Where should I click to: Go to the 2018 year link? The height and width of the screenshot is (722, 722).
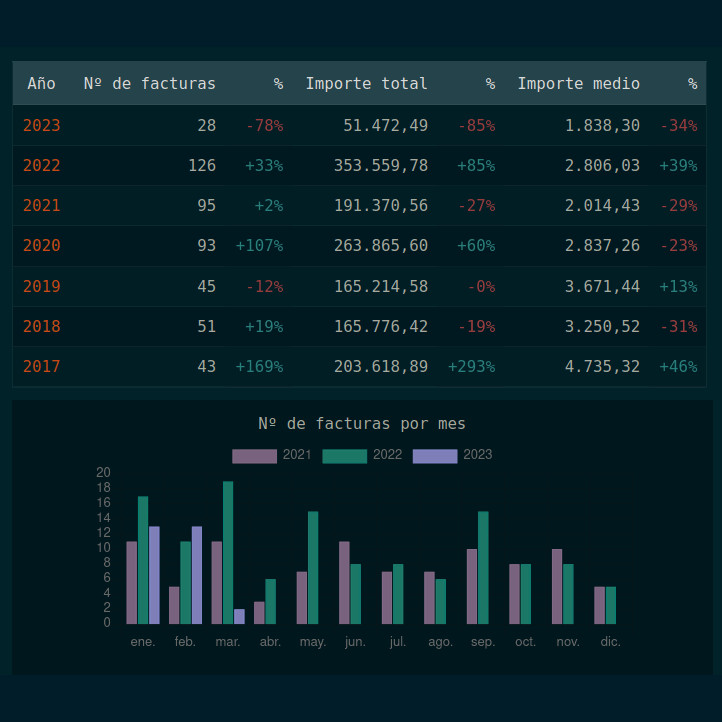[x=42, y=326]
